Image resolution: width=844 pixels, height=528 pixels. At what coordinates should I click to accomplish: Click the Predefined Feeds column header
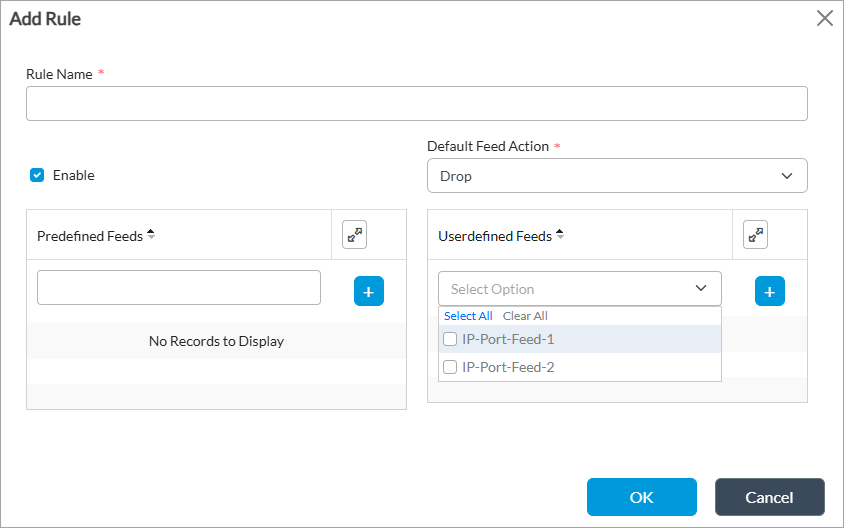90,236
